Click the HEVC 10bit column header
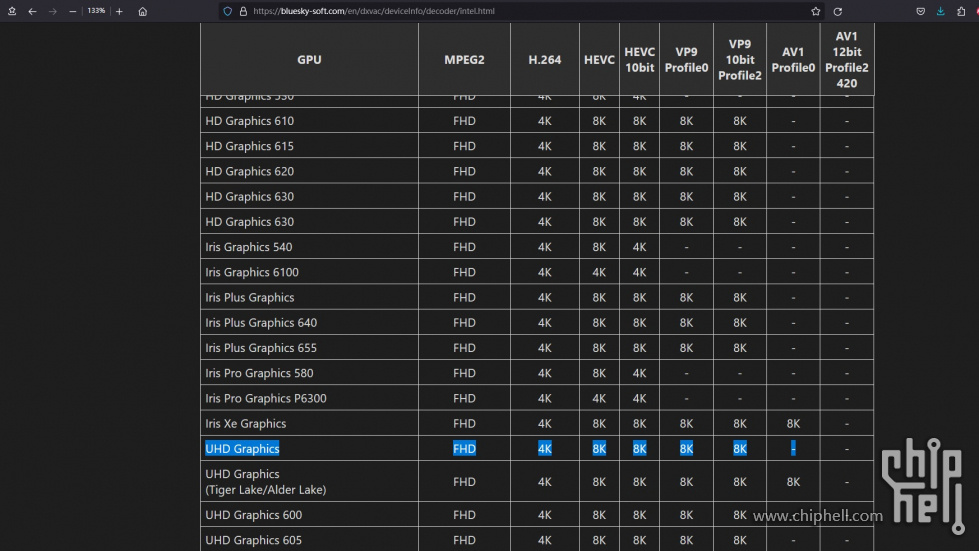The image size is (979, 551). coord(639,59)
